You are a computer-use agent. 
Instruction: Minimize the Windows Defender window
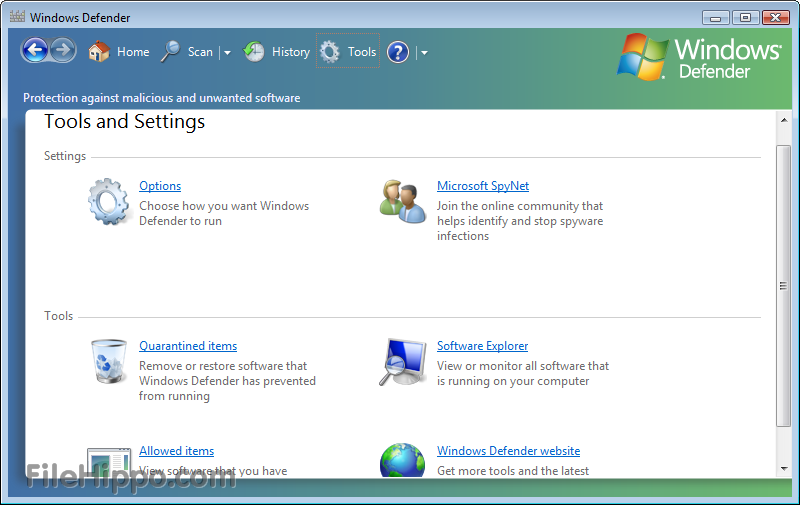715,18
